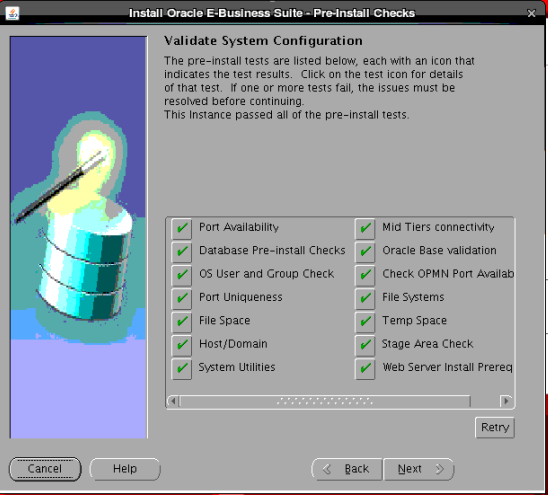Image resolution: width=548 pixels, height=495 pixels.
Task: Select the 'Host/Domain' label
Action: (x=233, y=344)
